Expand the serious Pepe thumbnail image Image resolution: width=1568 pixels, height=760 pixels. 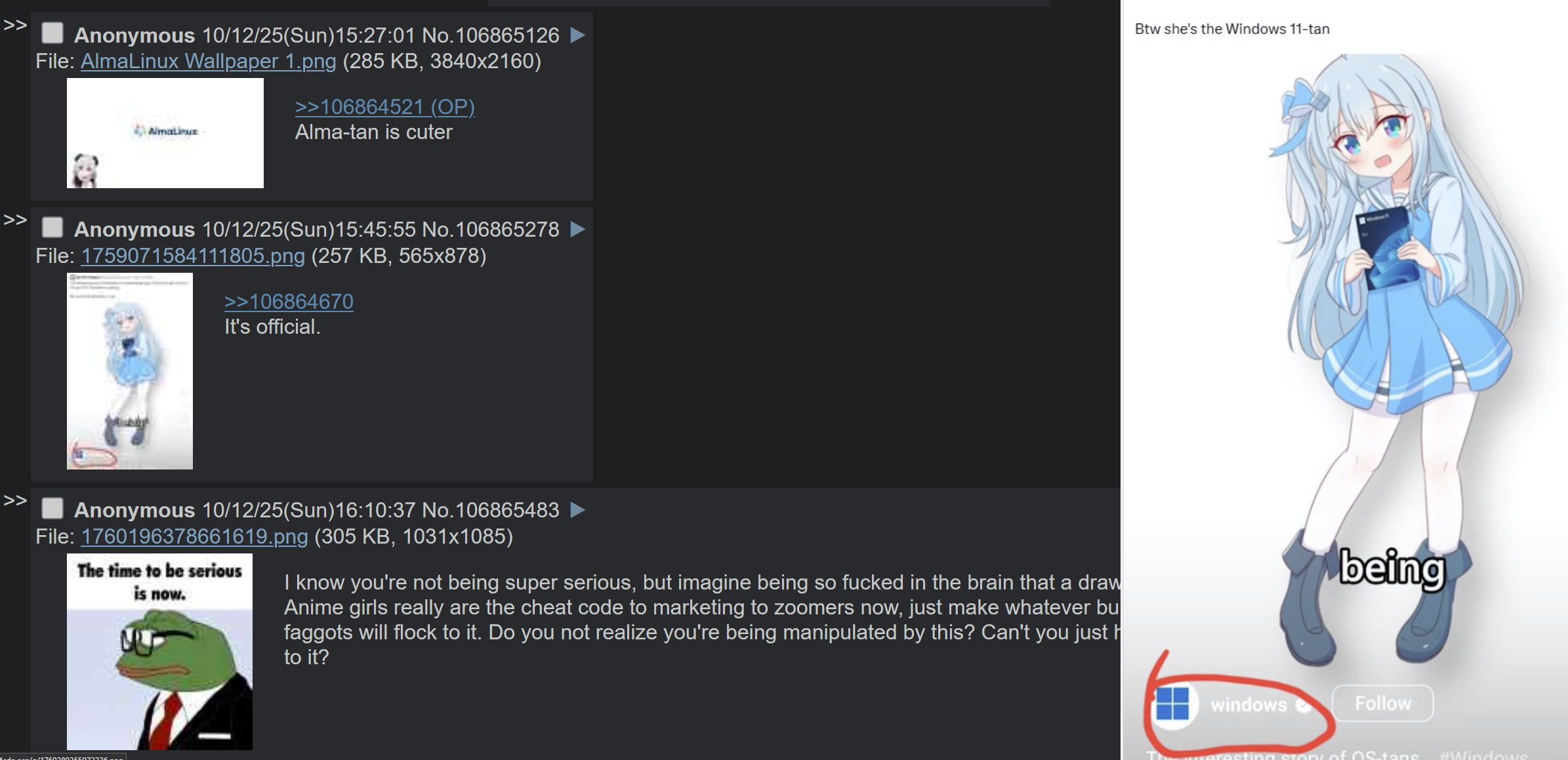point(159,652)
